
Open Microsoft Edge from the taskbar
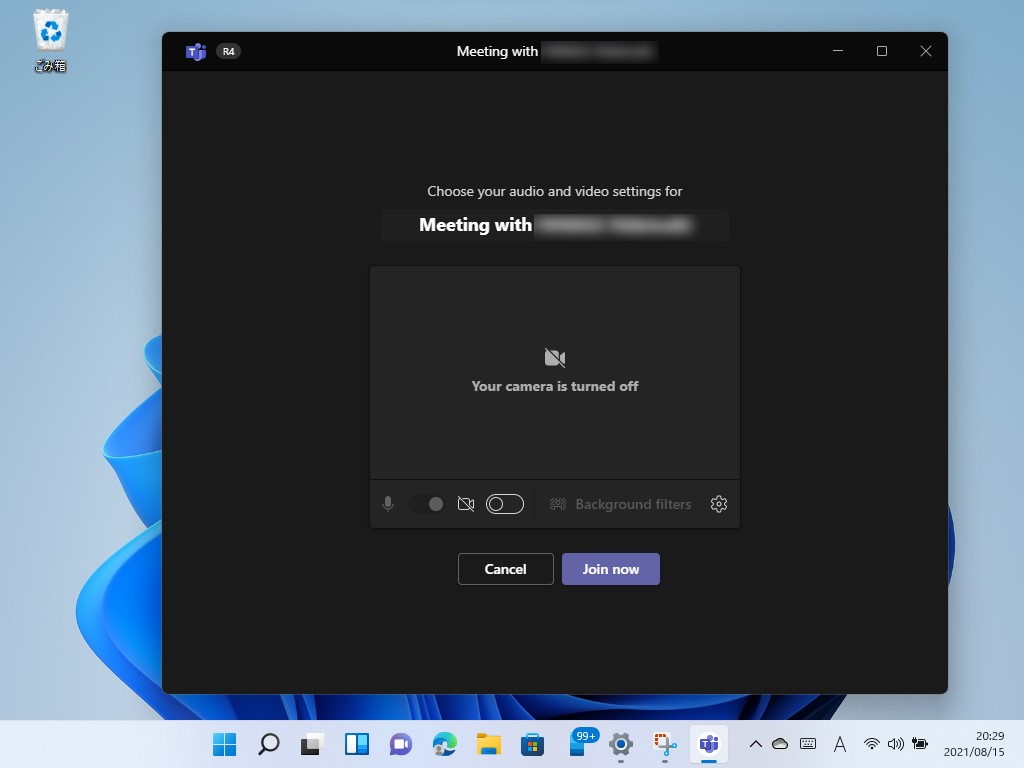point(444,744)
